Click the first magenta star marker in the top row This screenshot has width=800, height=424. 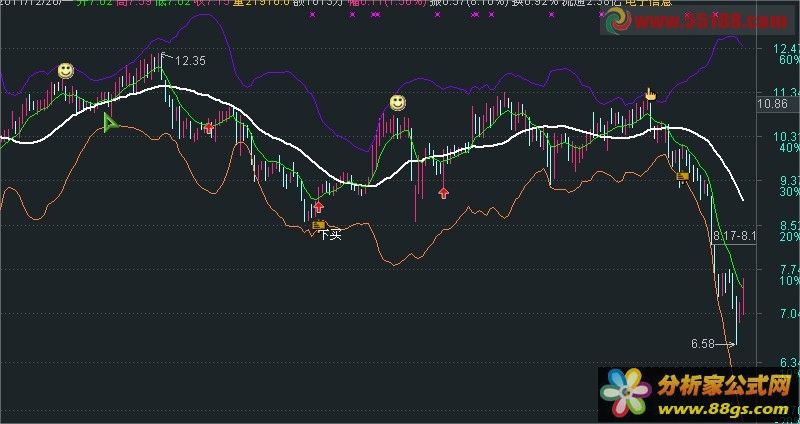click(x=312, y=15)
